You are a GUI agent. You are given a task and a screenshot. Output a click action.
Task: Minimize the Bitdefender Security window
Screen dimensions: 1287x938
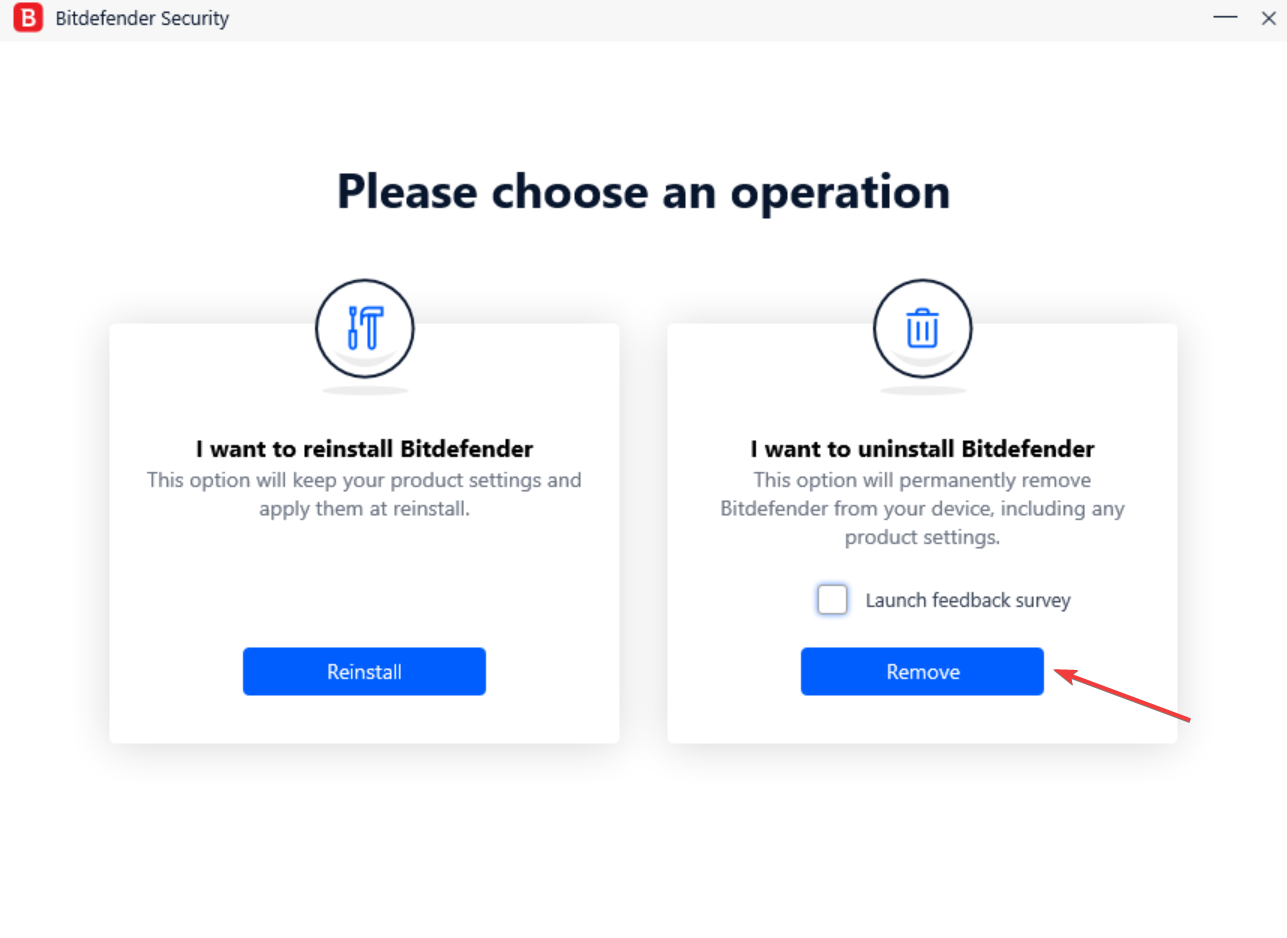coord(1224,18)
